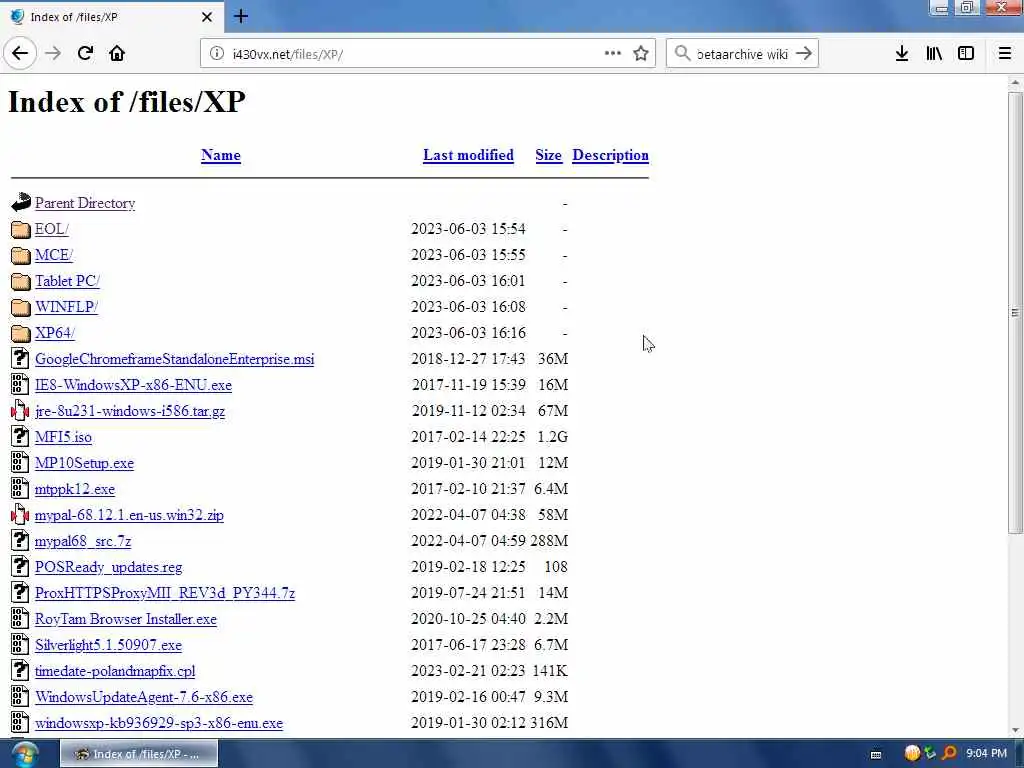Go back with the Back arrow
The image size is (1024, 768).
click(20, 54)
